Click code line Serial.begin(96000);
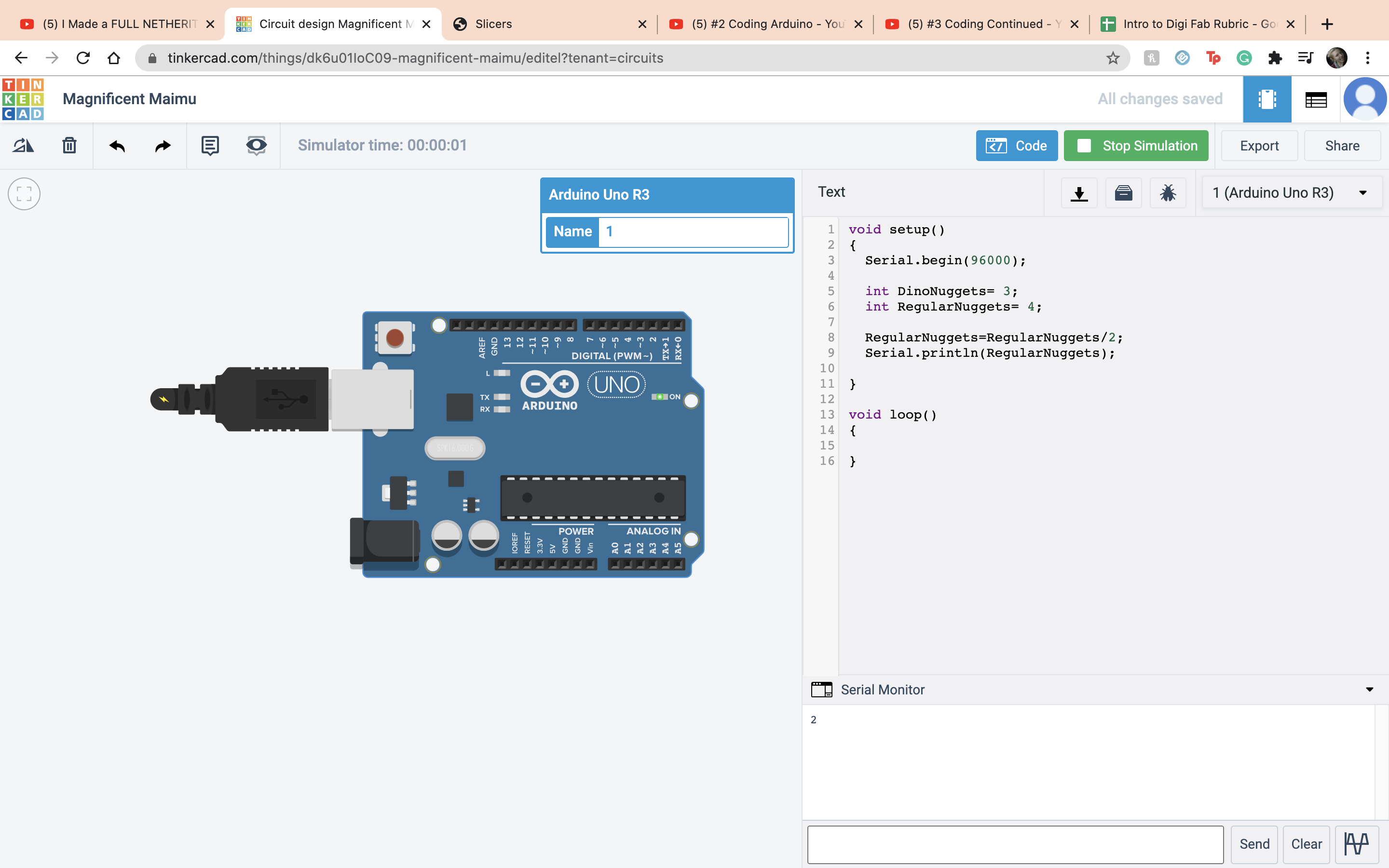This screenshot has height=868, width=1389. 945,260
